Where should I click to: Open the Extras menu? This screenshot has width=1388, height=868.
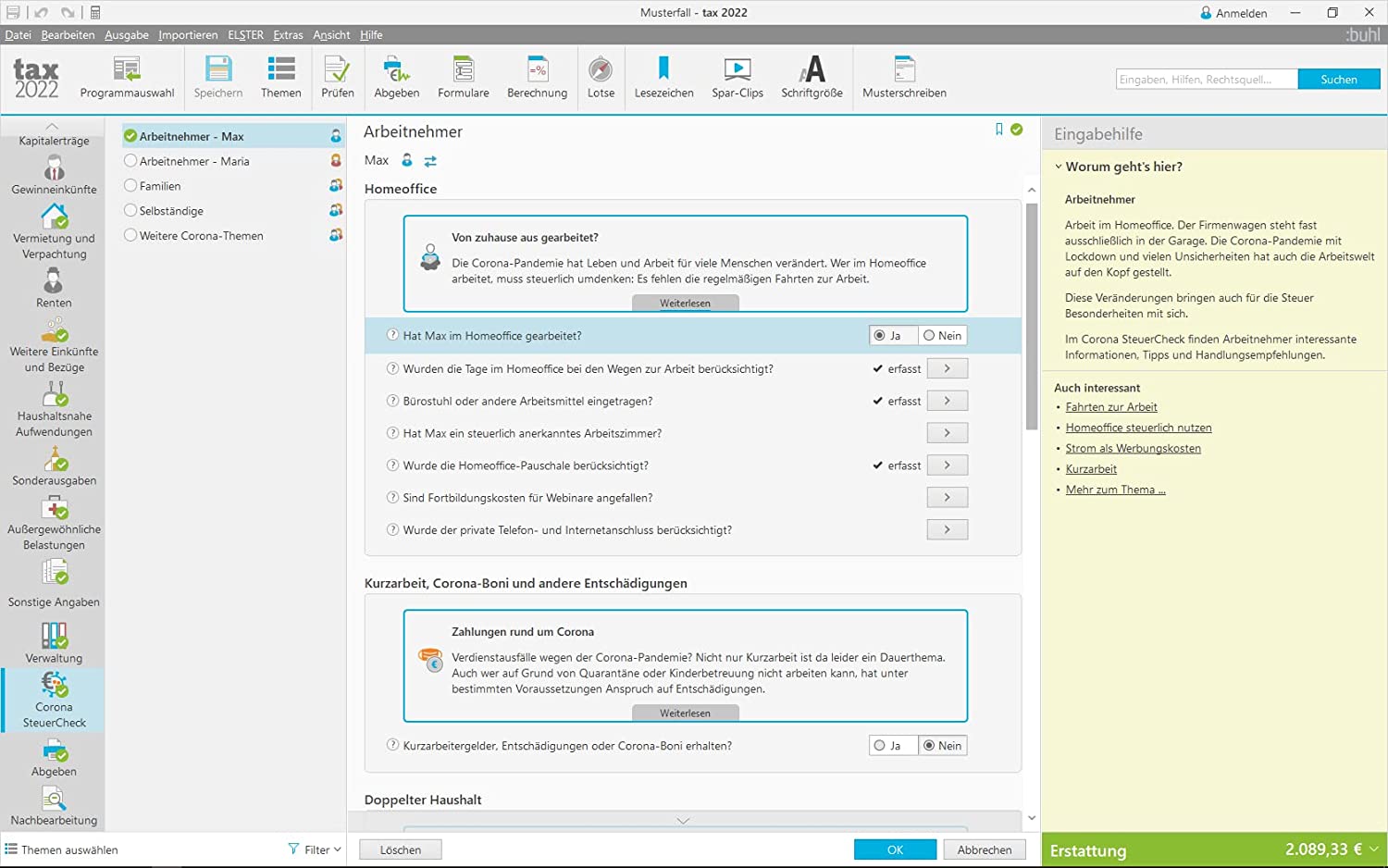click(x=288, y=35)
